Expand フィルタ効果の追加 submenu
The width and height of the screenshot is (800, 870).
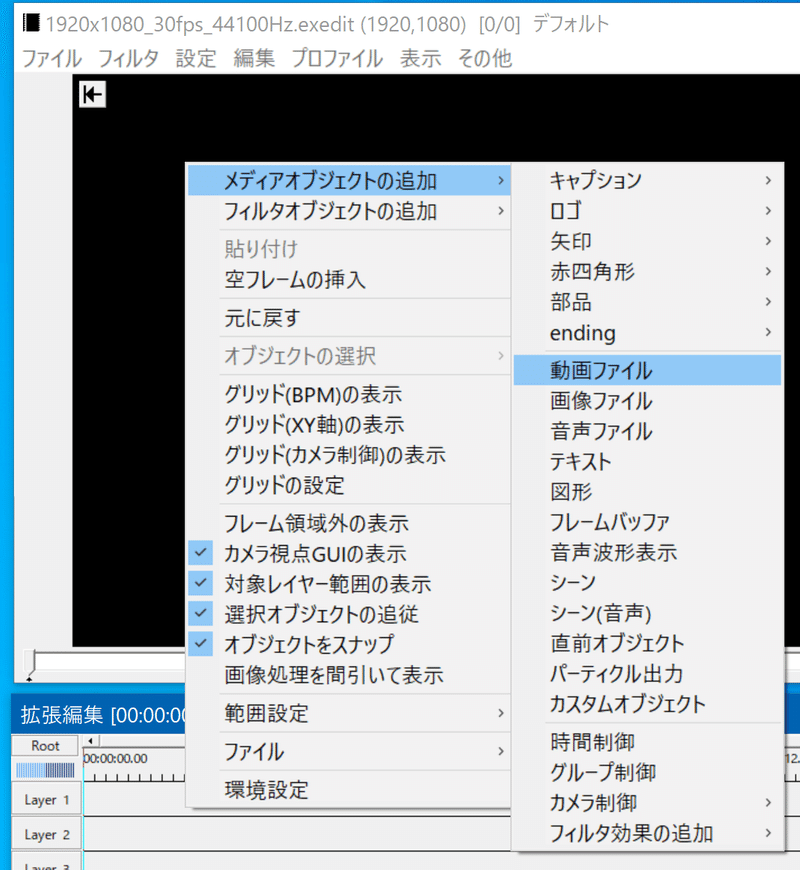click(x=647, y=833)
